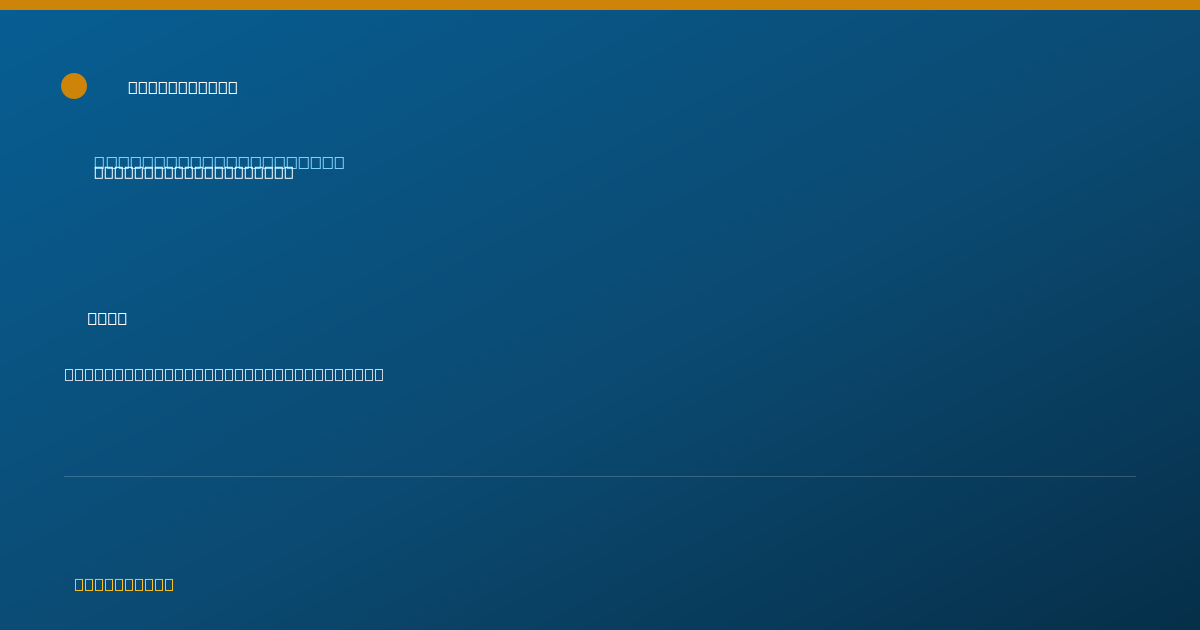Click the orange bar at the top edge
1200x630 pixels.
pos(600,5)
